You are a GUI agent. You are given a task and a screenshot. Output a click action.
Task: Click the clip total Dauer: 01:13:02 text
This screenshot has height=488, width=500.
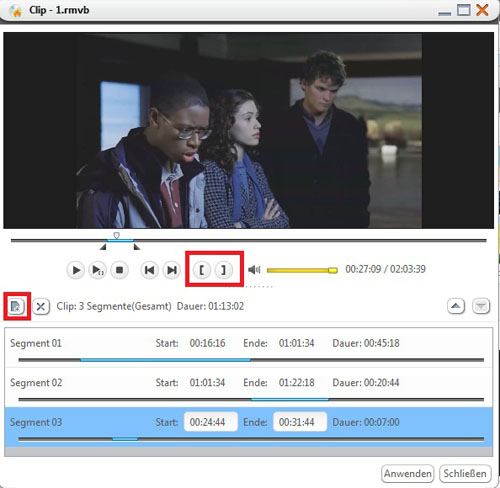210,306
